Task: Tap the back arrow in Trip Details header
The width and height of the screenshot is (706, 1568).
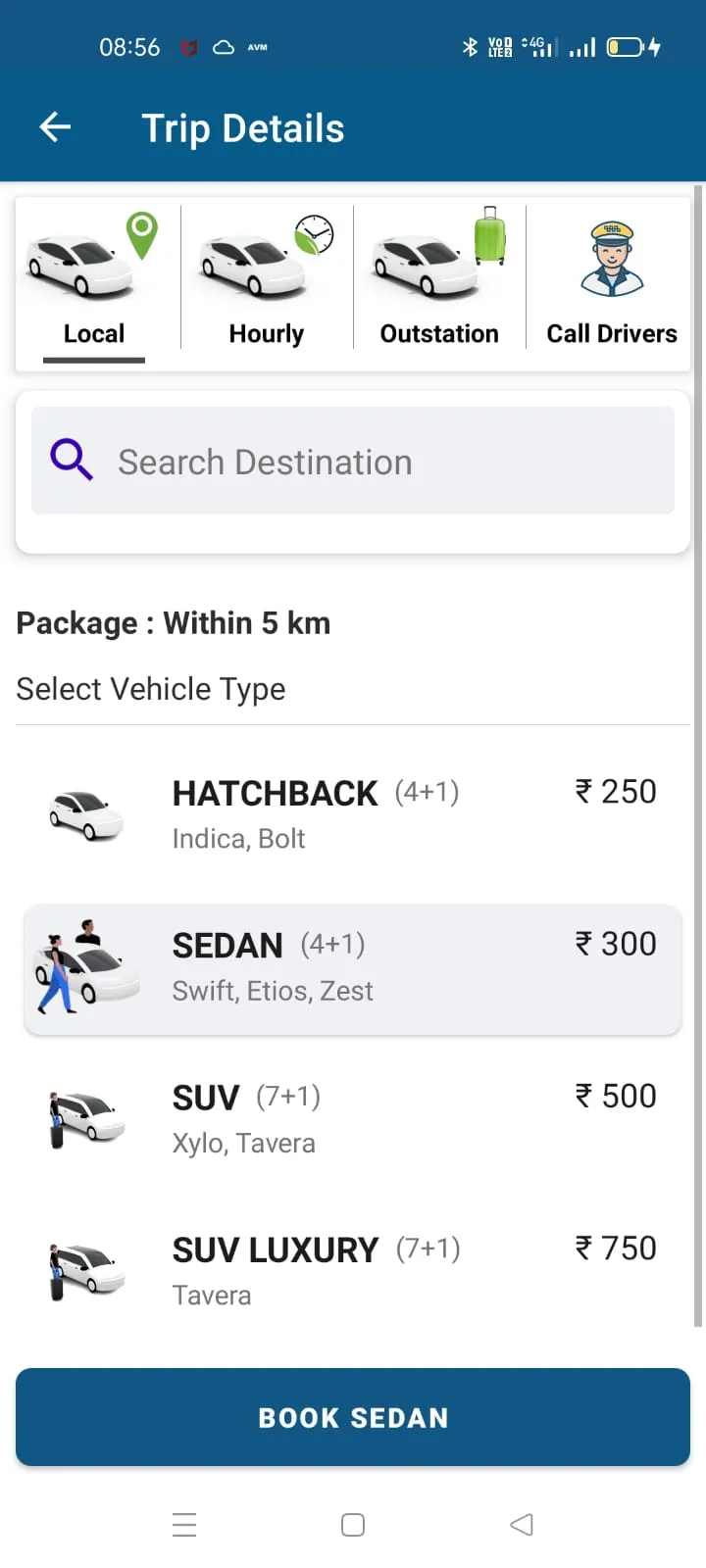Action: click(55, 127)
